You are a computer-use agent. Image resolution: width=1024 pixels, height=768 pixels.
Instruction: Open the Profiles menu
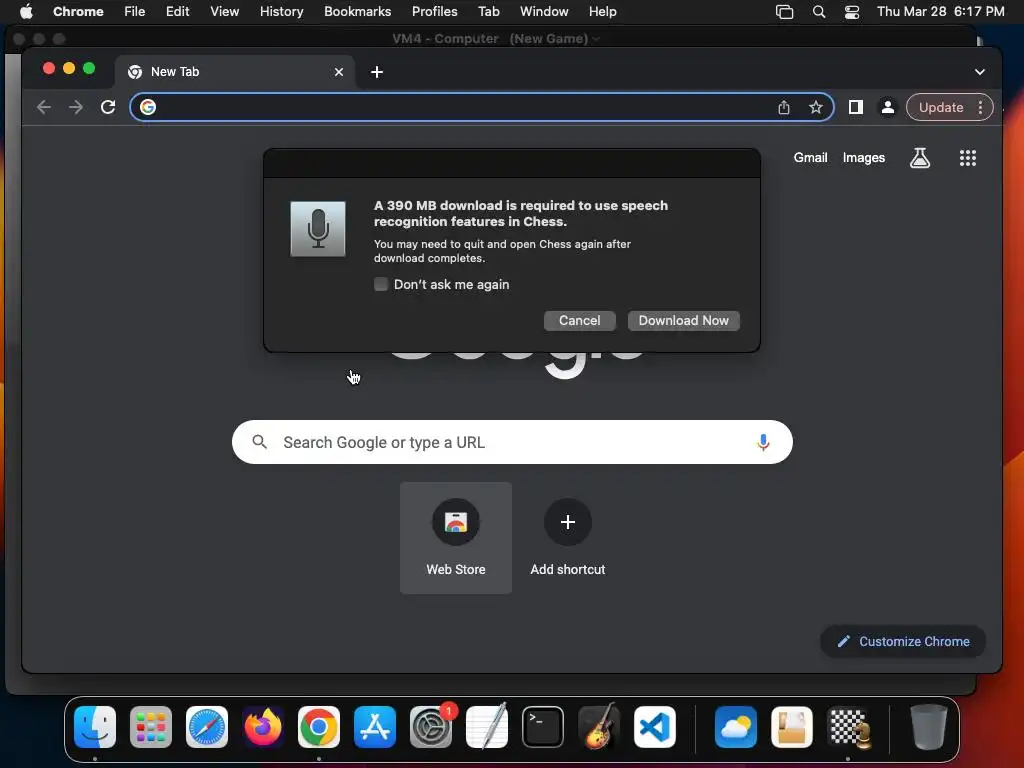434,12
